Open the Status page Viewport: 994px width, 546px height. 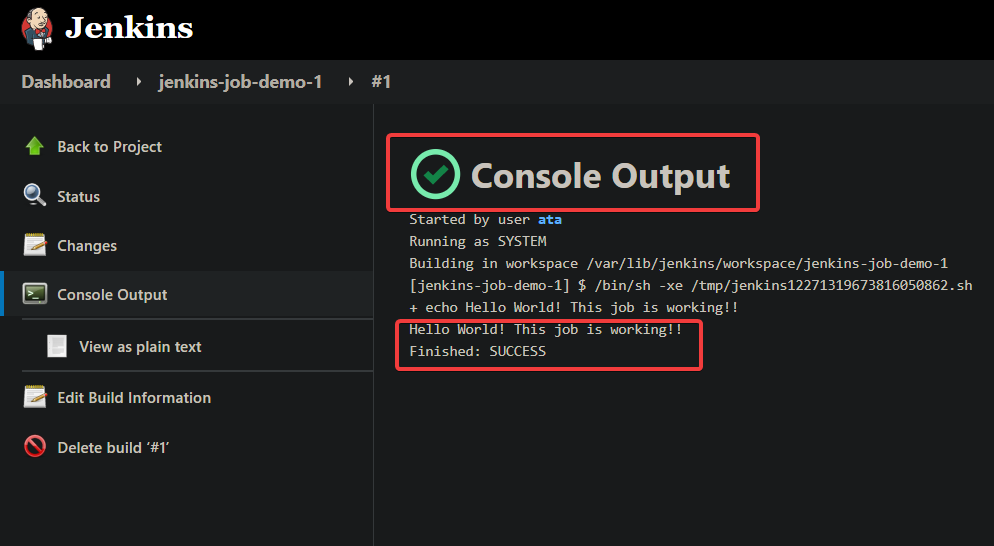tap(79, 197)
